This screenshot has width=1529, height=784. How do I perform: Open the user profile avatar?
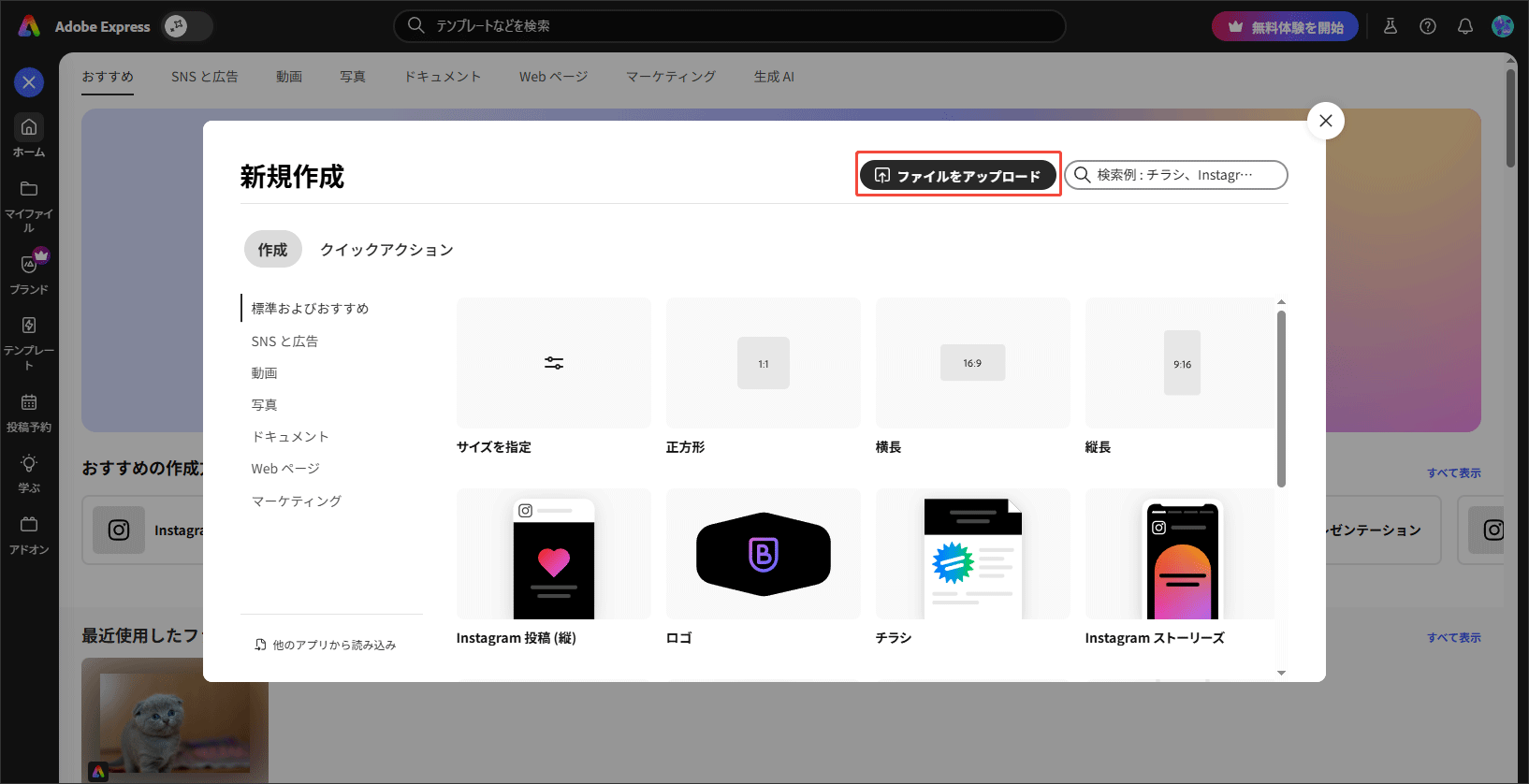coord(1503,26)
